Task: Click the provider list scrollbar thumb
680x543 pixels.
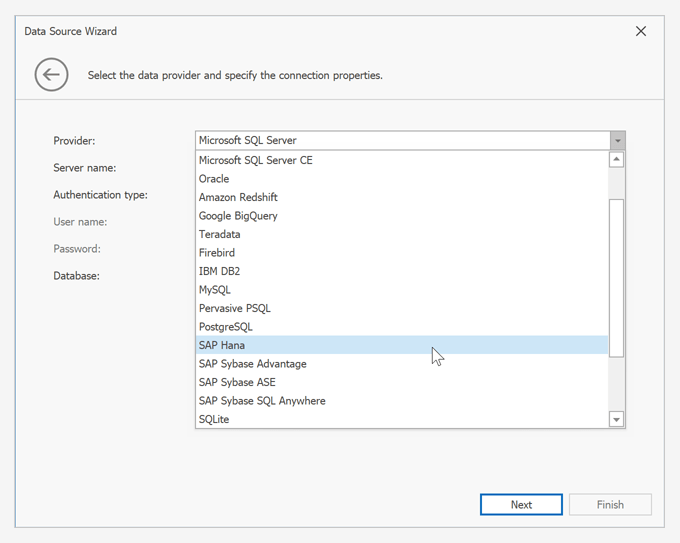Action: pos(617,277)
